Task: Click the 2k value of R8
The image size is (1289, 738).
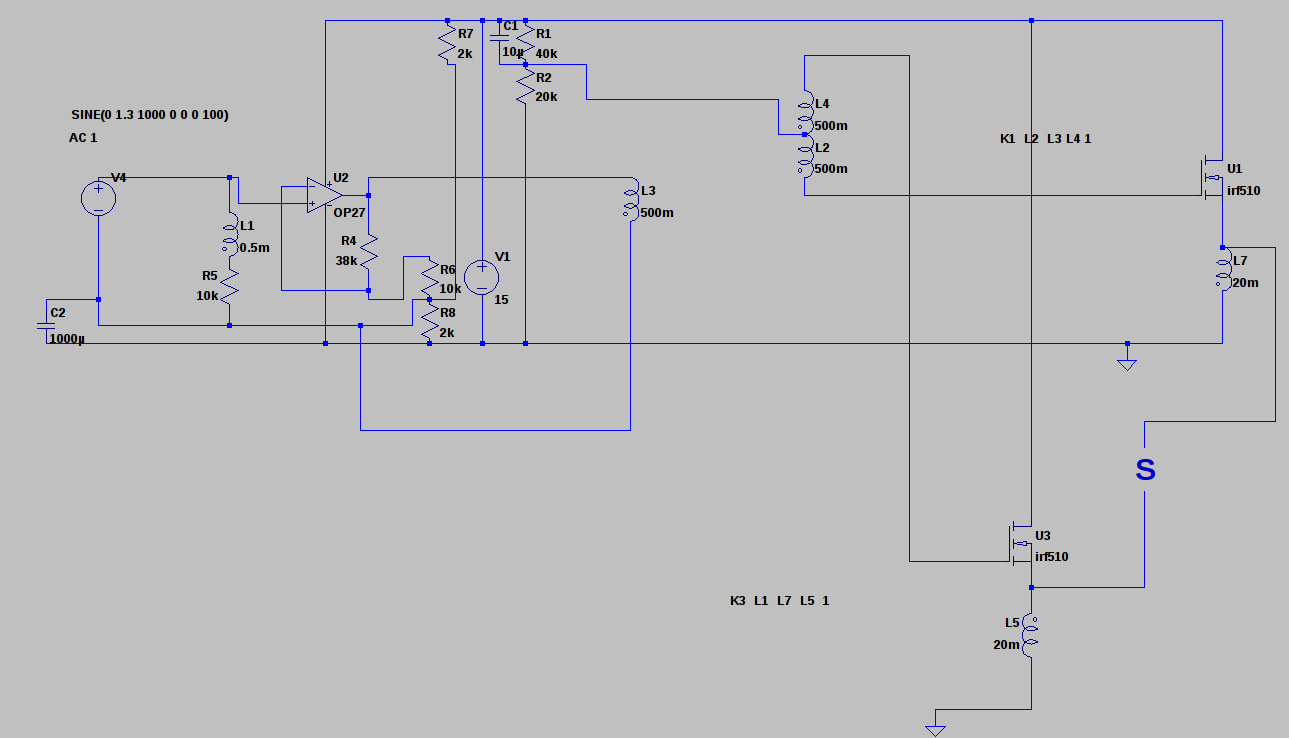Action: [447, 333]
